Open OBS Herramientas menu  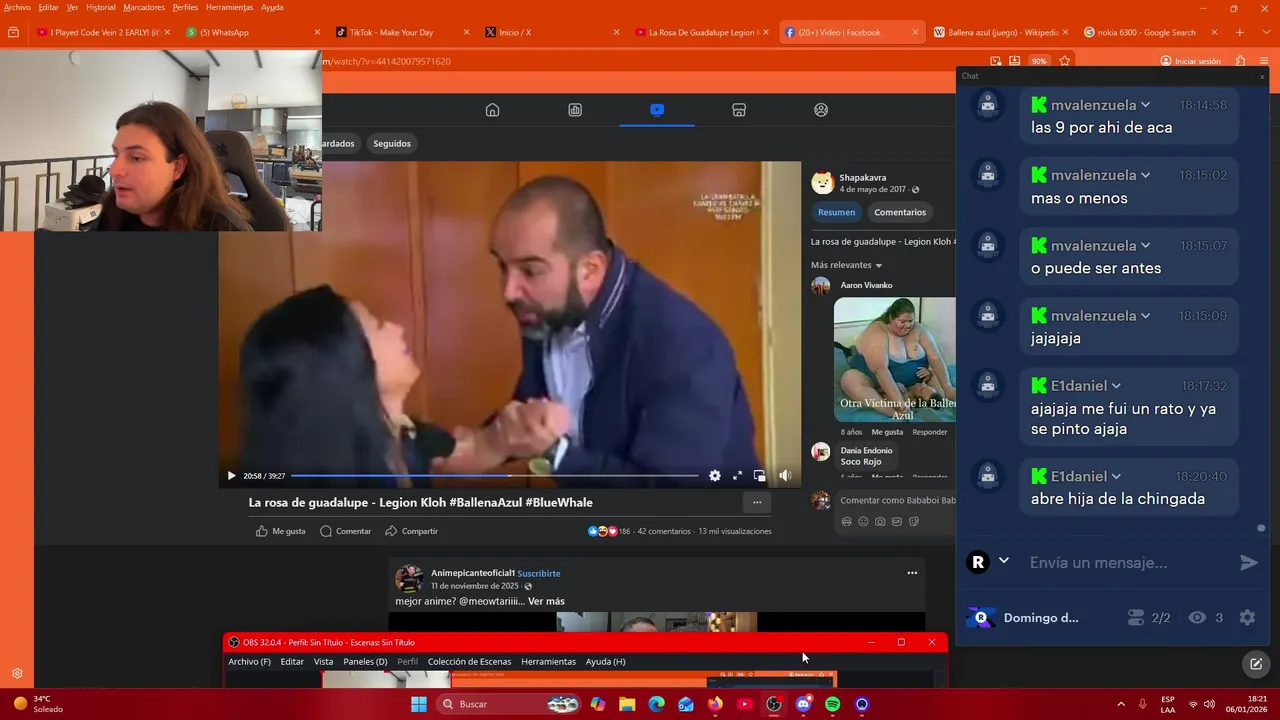tap(548, 661)
